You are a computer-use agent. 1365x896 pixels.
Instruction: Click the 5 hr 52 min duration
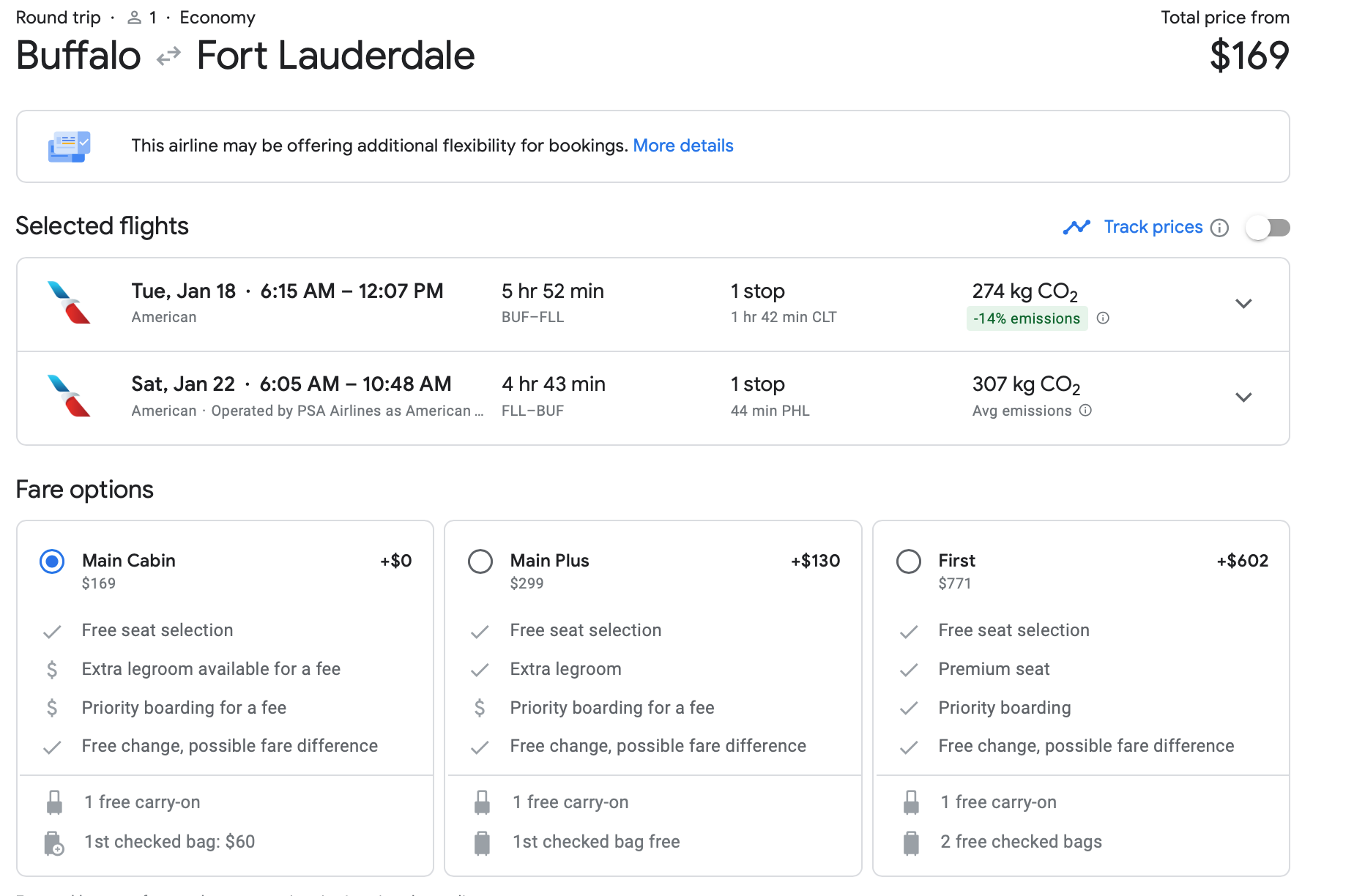(553, 291)
